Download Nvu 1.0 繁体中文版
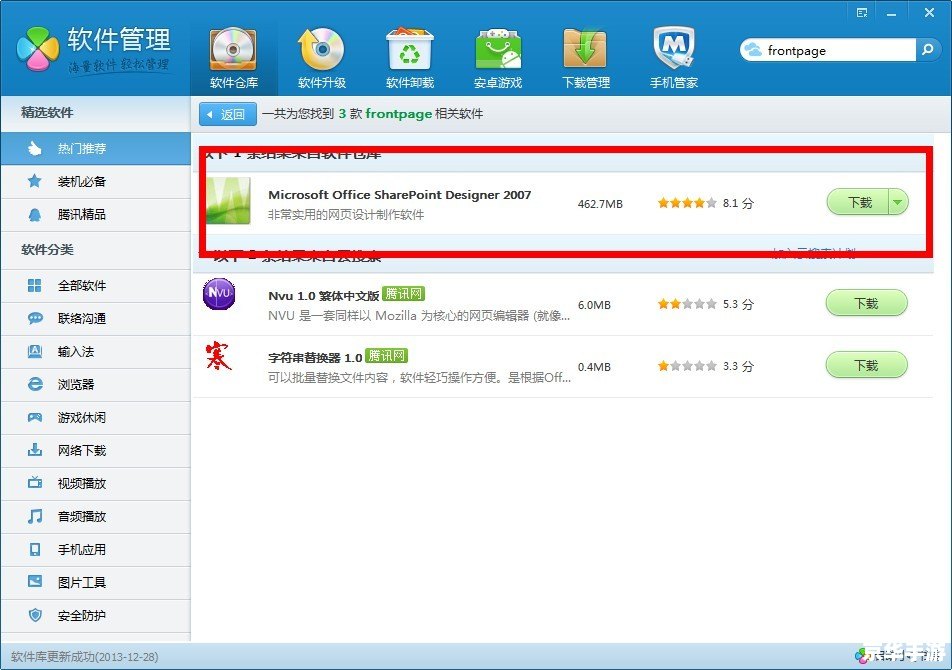The height and width of the screenshot is (670, 952). [x=866, y=303]
